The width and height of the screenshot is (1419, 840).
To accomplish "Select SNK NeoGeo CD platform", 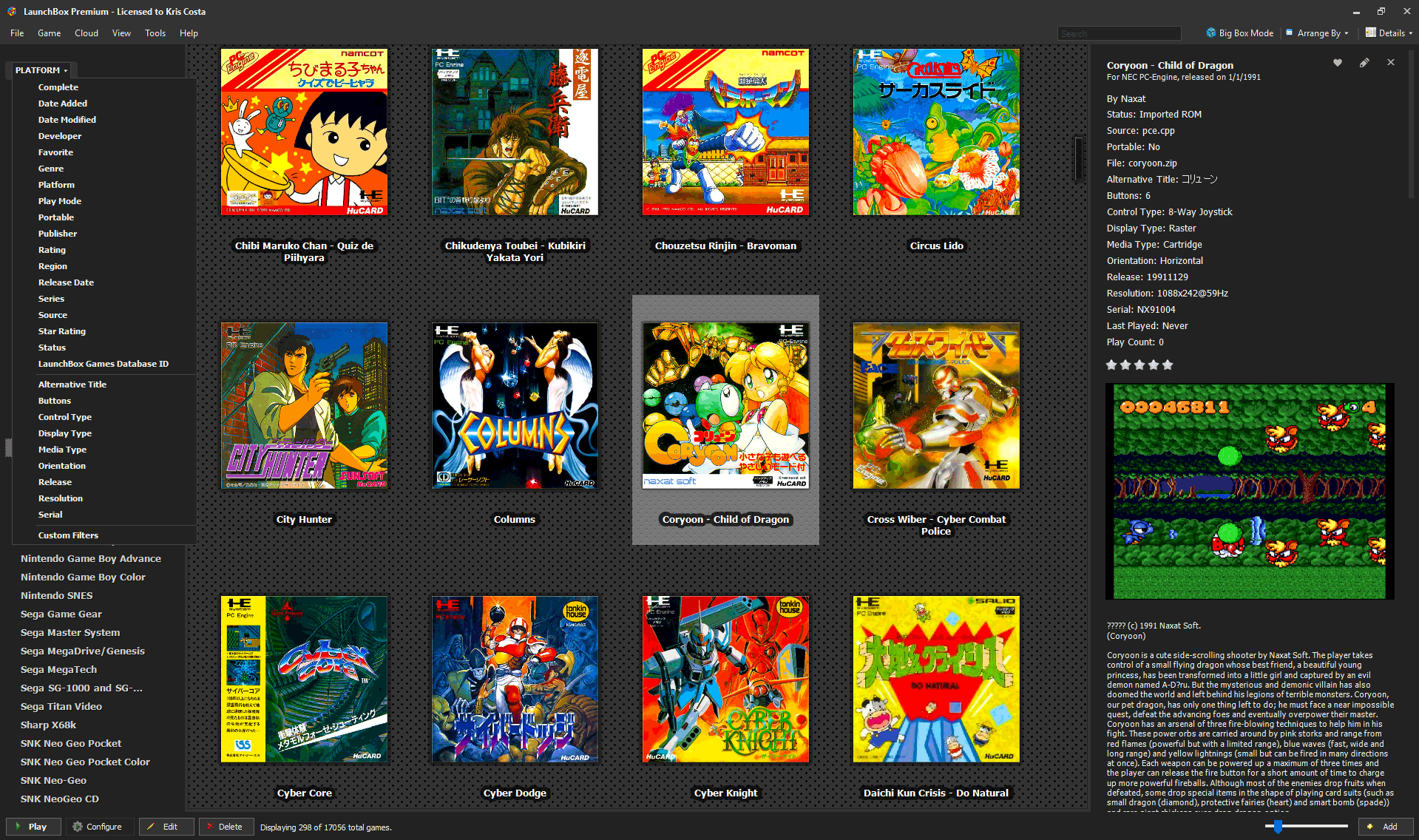I will pos(60,799).
